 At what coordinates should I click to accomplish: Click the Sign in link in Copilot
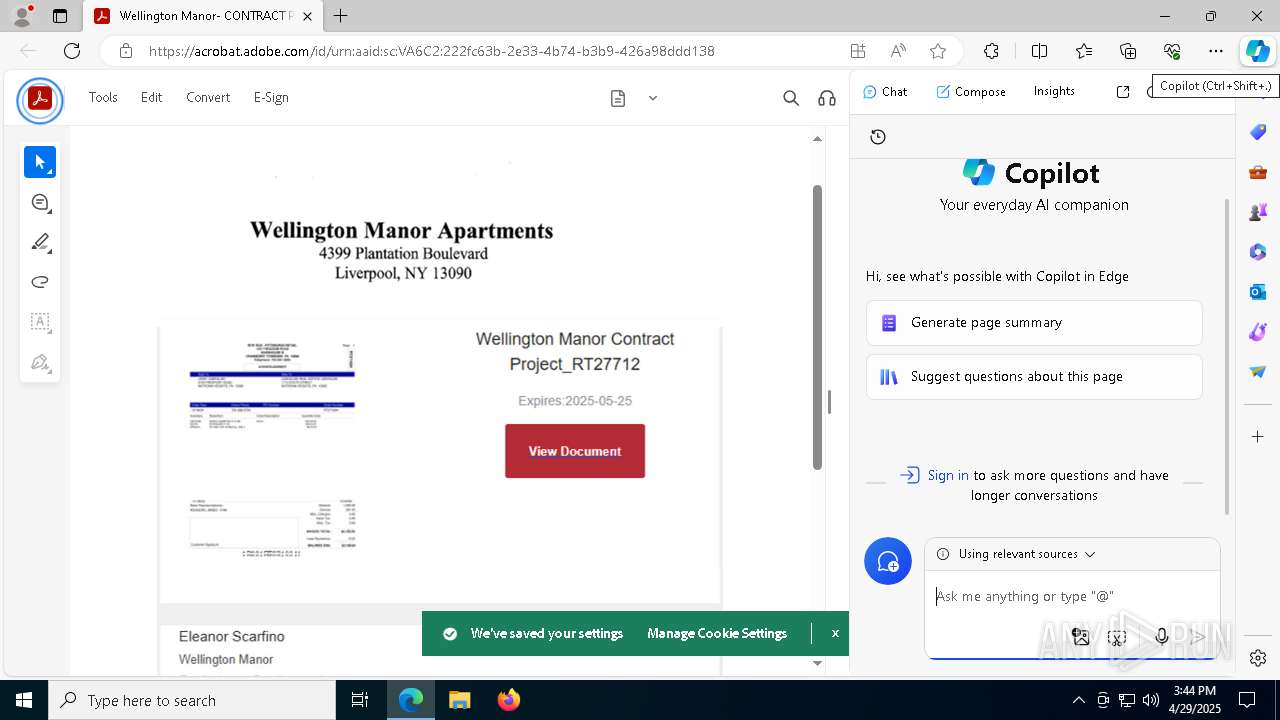click(x=947, y=475)
